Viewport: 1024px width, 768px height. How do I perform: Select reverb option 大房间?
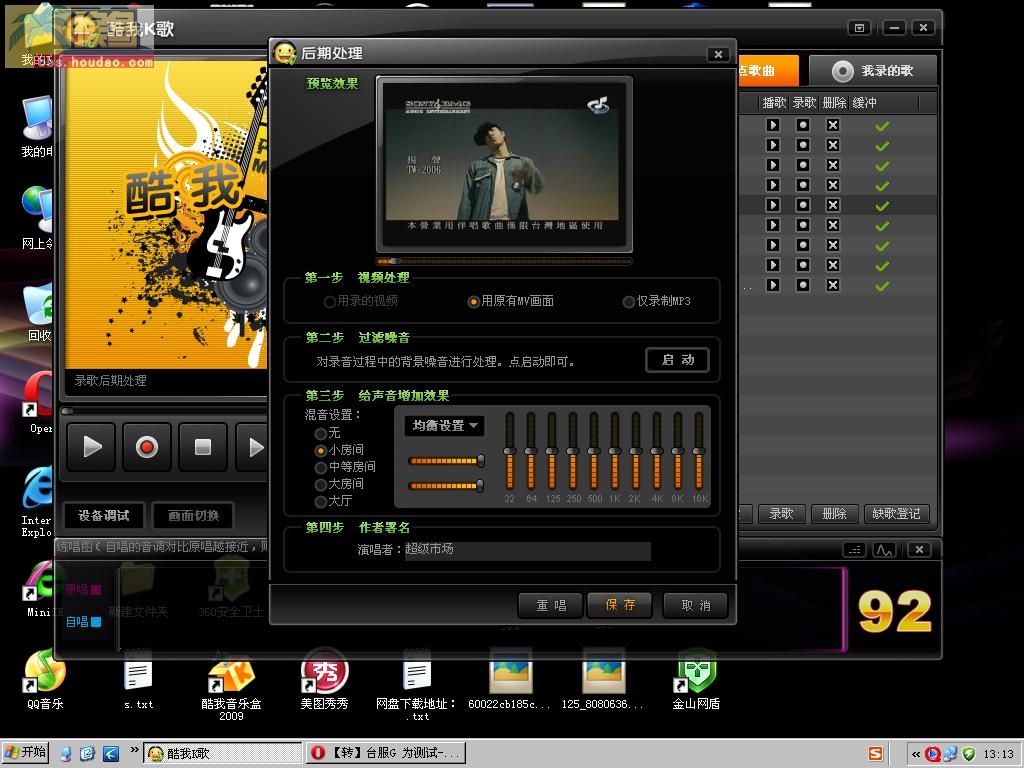339,484
